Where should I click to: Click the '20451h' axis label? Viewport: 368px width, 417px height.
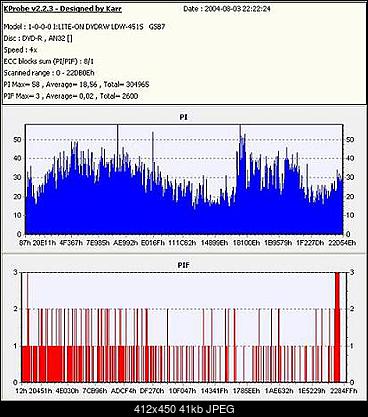click(x=41, y=391)
